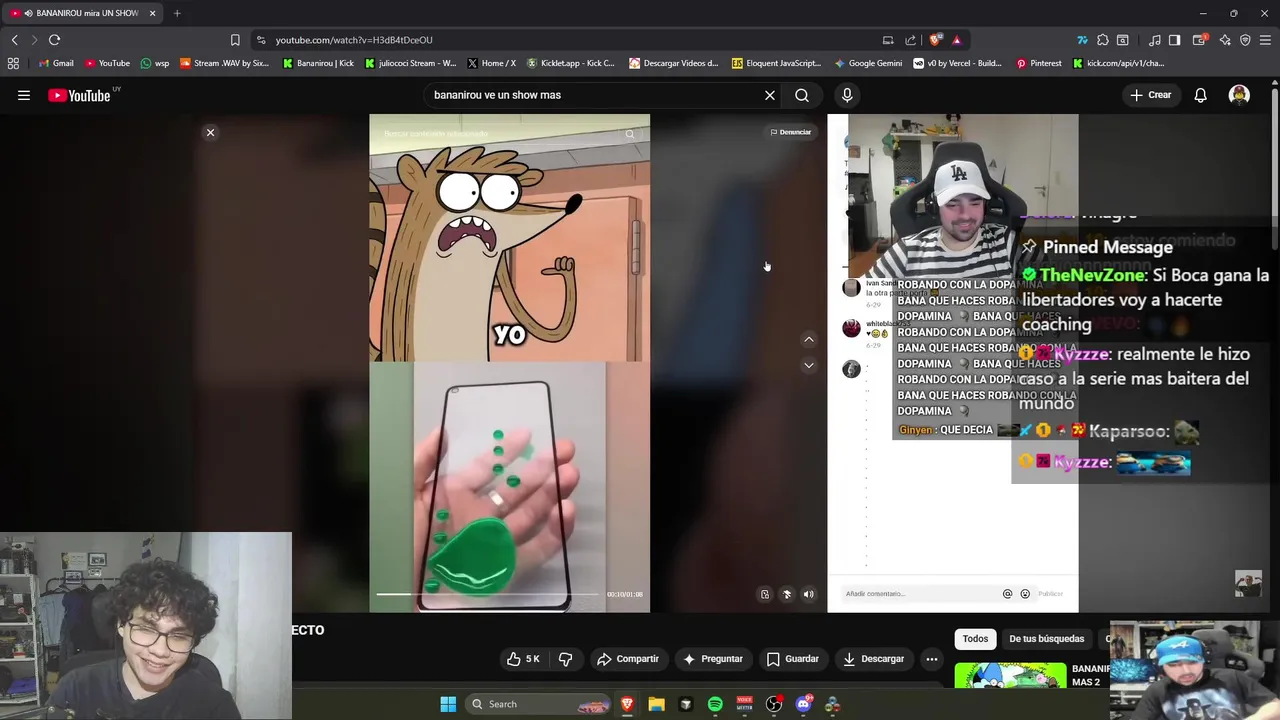The width and height of the screenshot is (1280, 720).
Task: Open the browser extensions puzzle icon
Action: pyautogui.click(x=1102, y=40)
